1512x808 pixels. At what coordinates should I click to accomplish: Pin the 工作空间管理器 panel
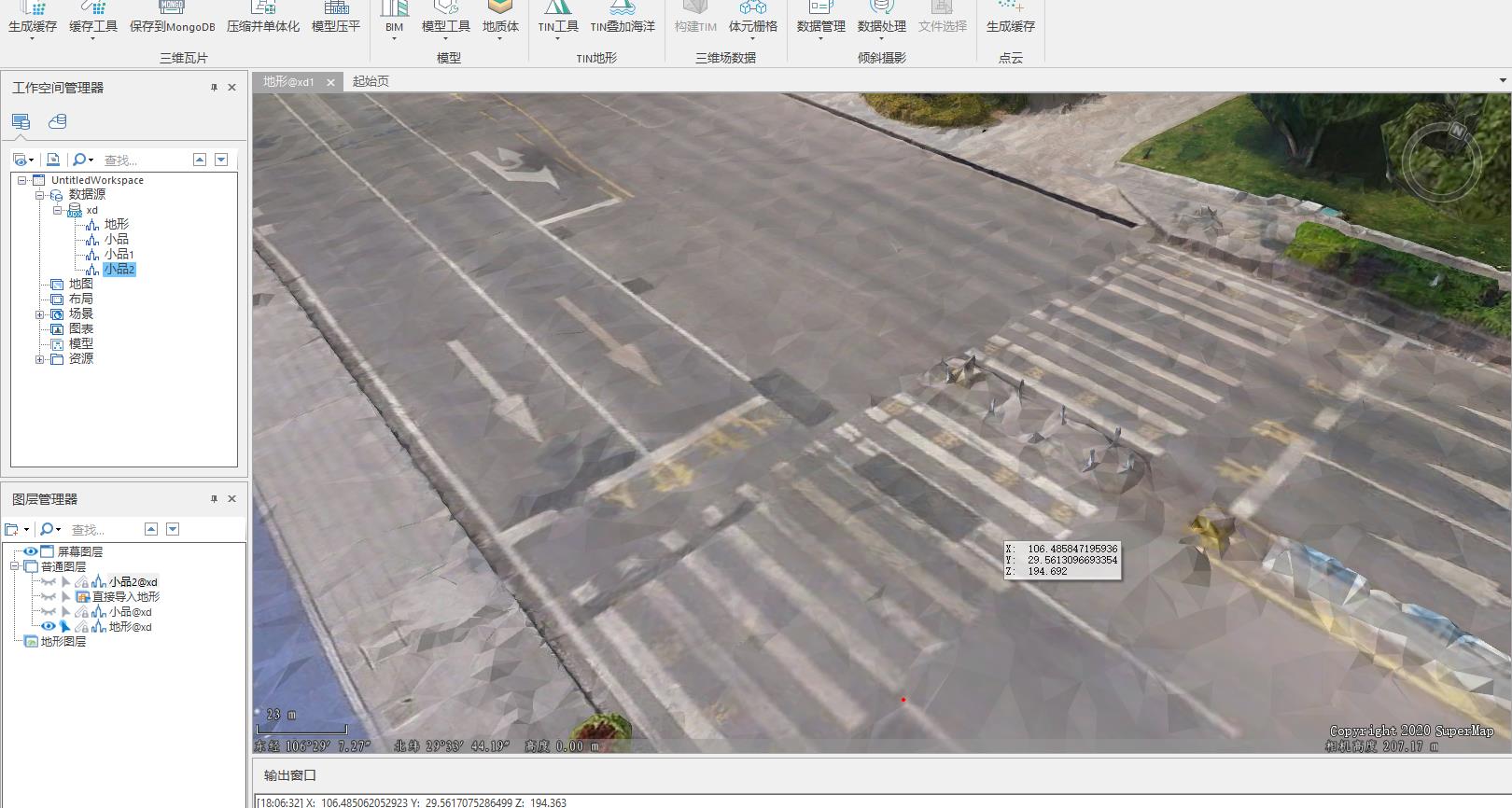tap(214, 88)
